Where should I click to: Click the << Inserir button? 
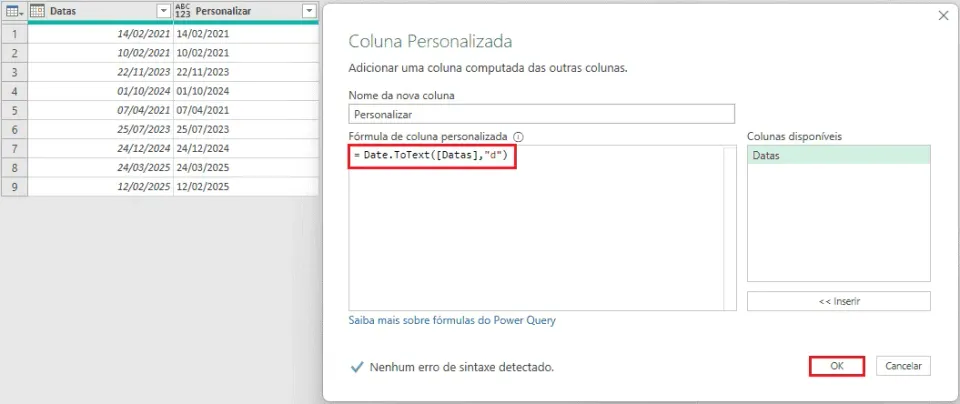point(839,301)
